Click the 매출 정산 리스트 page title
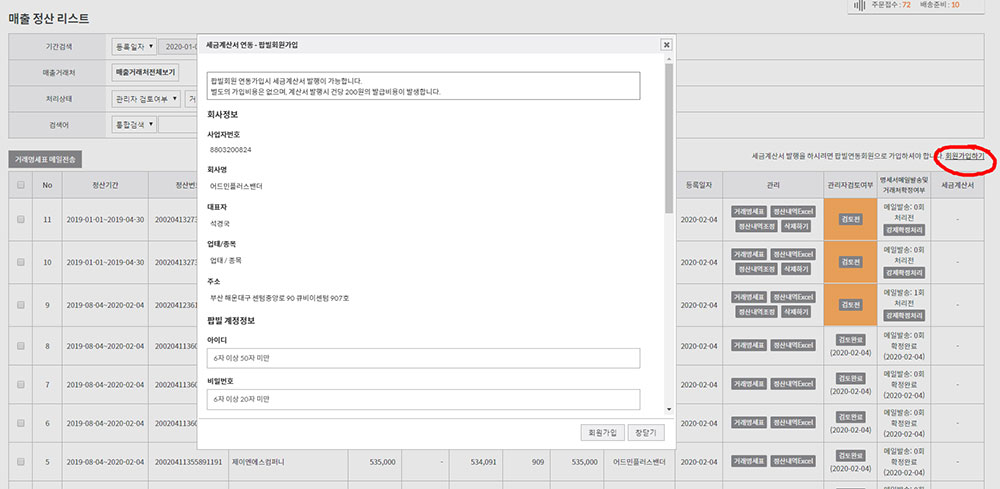The width and height of the screenshot is (1000, 489). click(48, 18)
